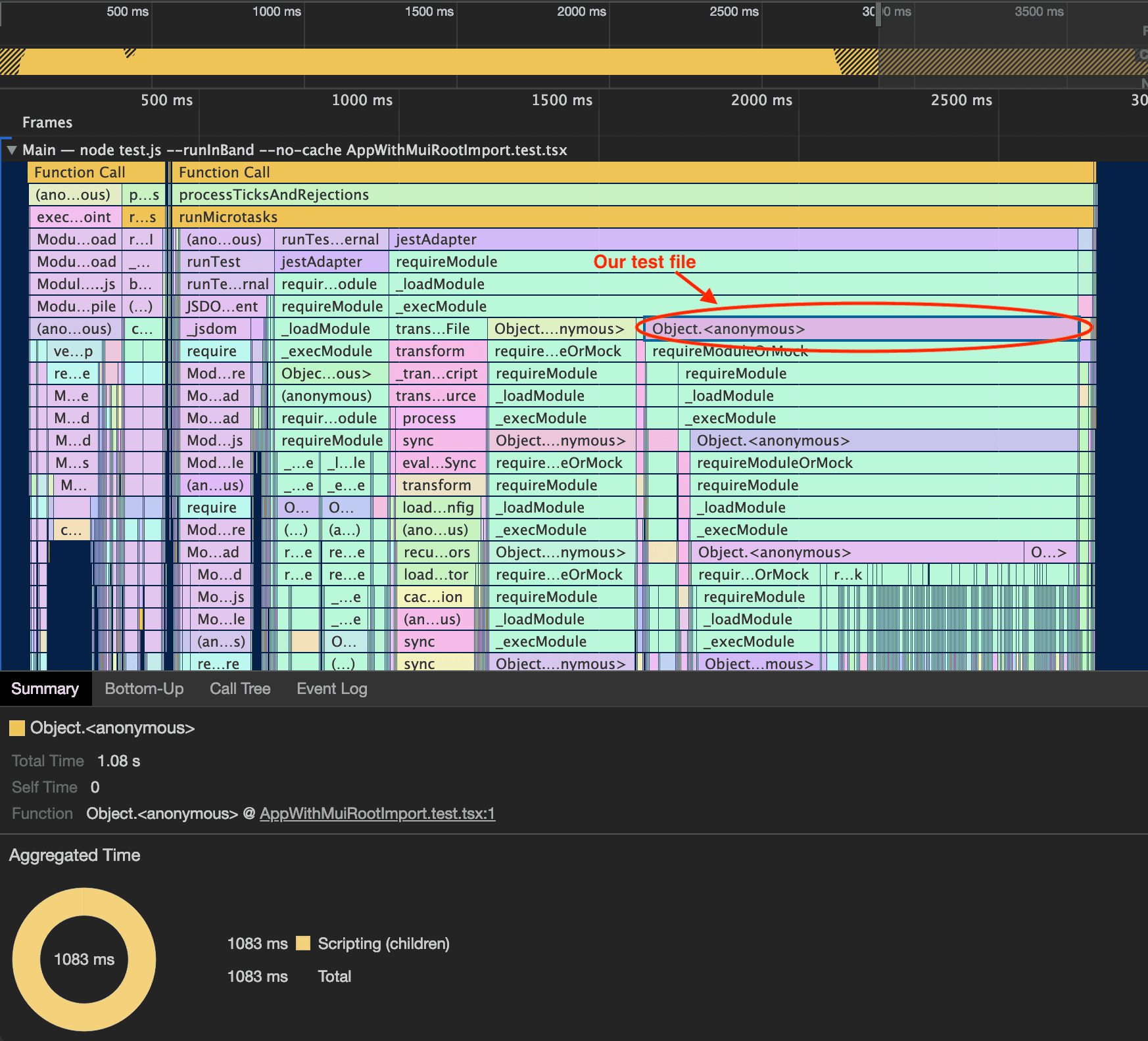The width and height of the screenshot is (1148, 1041).
Task: Click the Scripting (children) legend swatch
Action: [x=303, y=944]
